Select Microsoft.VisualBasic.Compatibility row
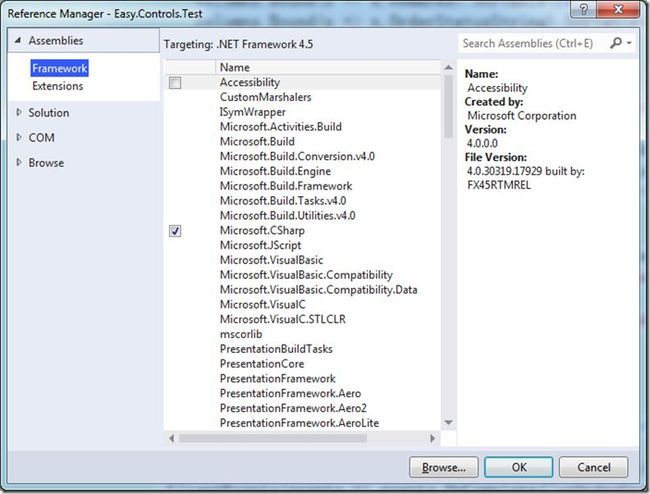Screen dimensions: 650x494 click(306, 275)
